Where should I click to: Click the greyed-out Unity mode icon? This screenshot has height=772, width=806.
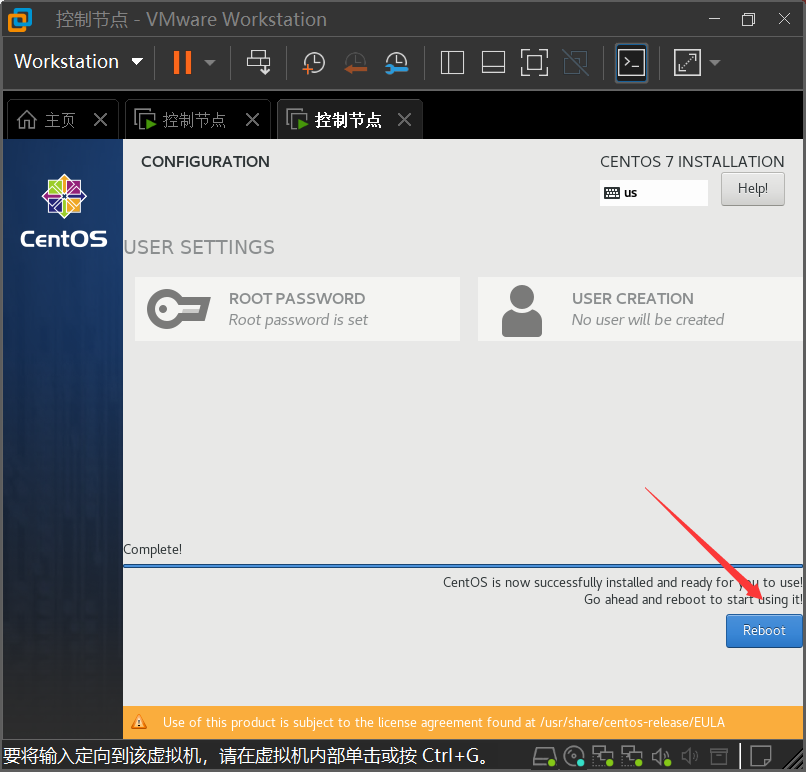click(x=576, y=63)
